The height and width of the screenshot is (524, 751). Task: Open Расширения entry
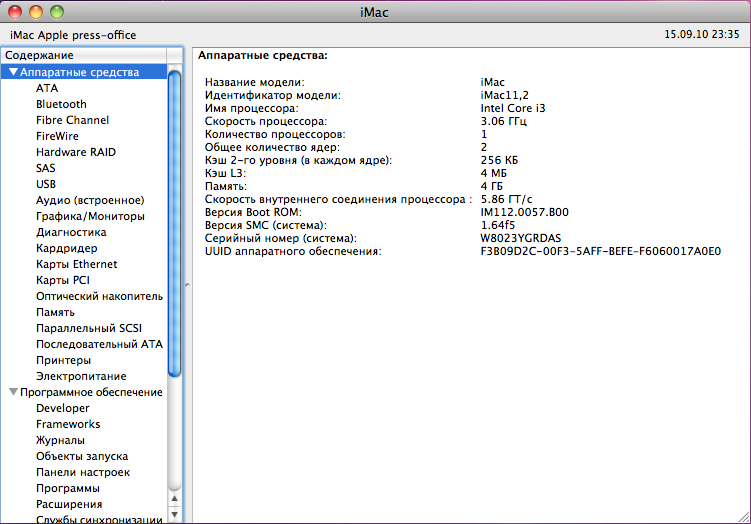coord(69,504)
